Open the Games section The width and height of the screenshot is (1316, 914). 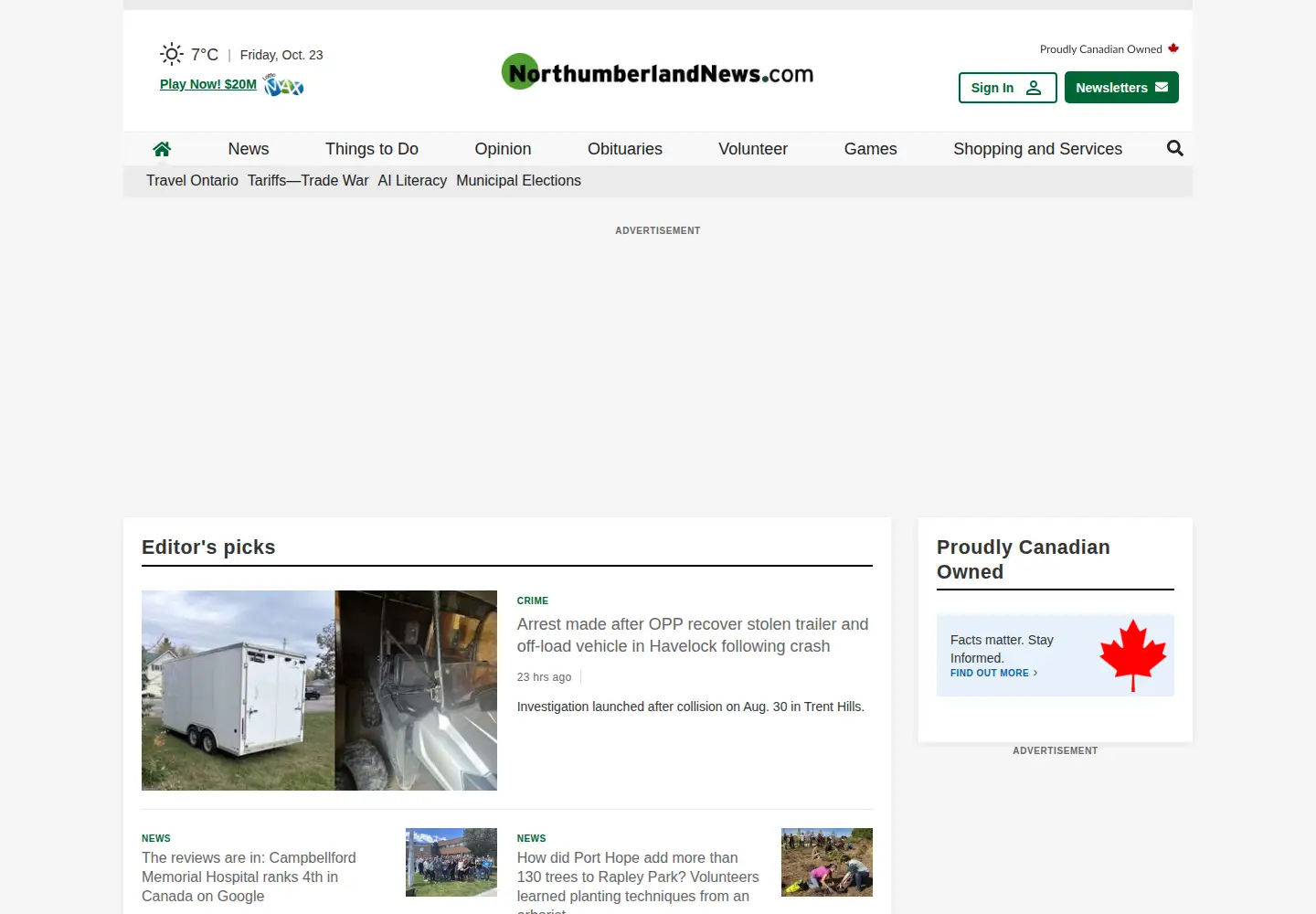point(871,149)
